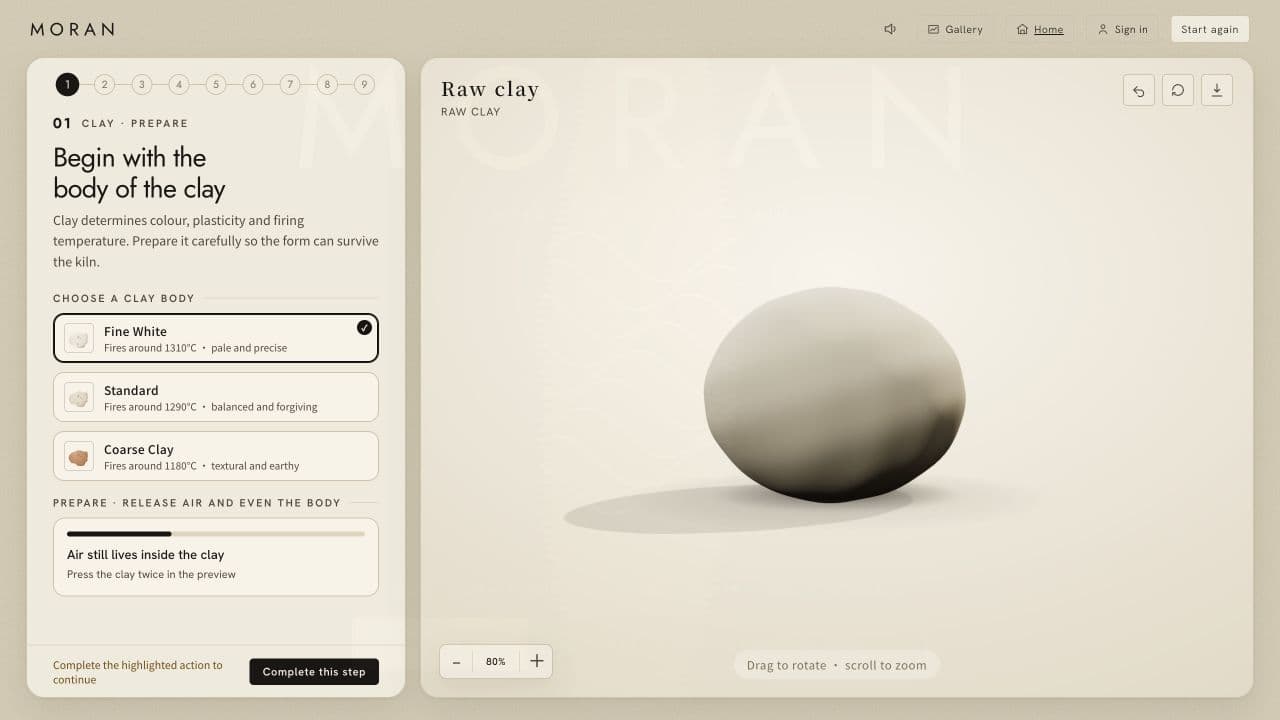Click 'Press the clay twice in the preview'
This screenshot has height=720, width=1280.
151,574
